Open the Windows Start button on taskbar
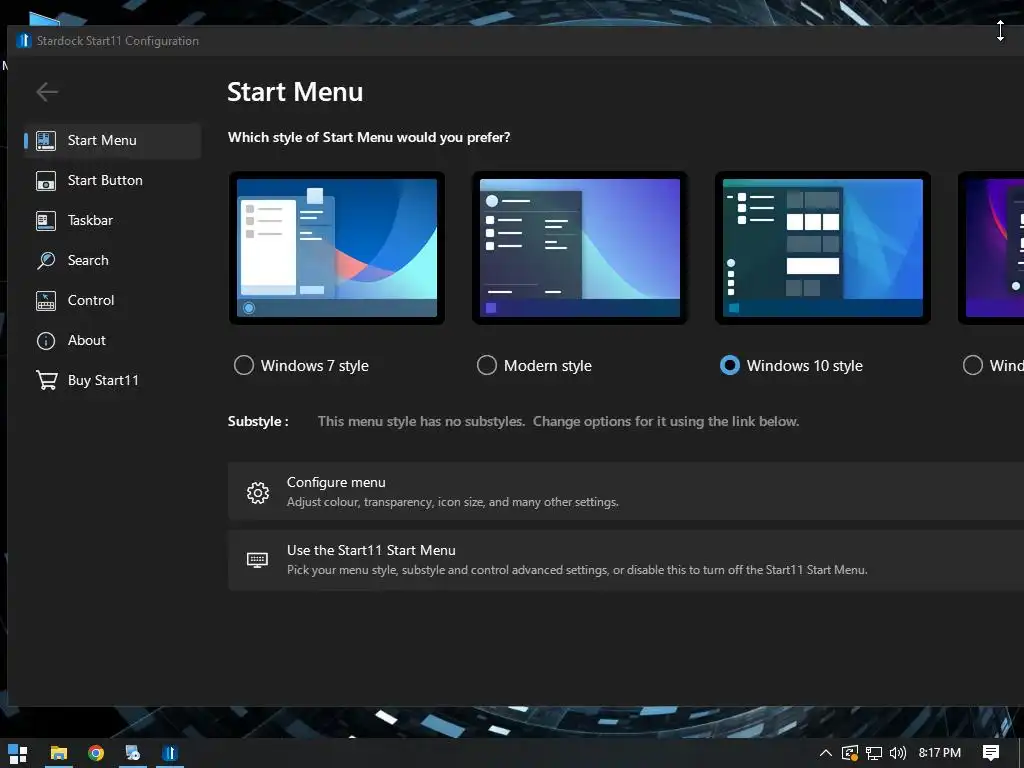This screenshot has height=768, width=1024. point(18,754)
